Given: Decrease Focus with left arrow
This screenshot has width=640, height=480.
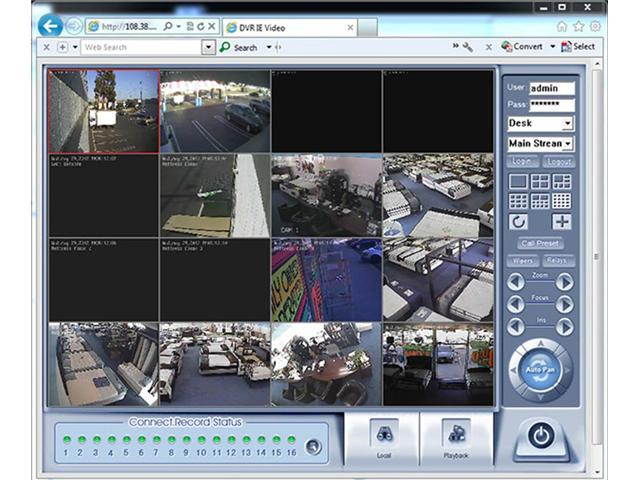Looking at the screenshot, I should click(x=516, y=304).
